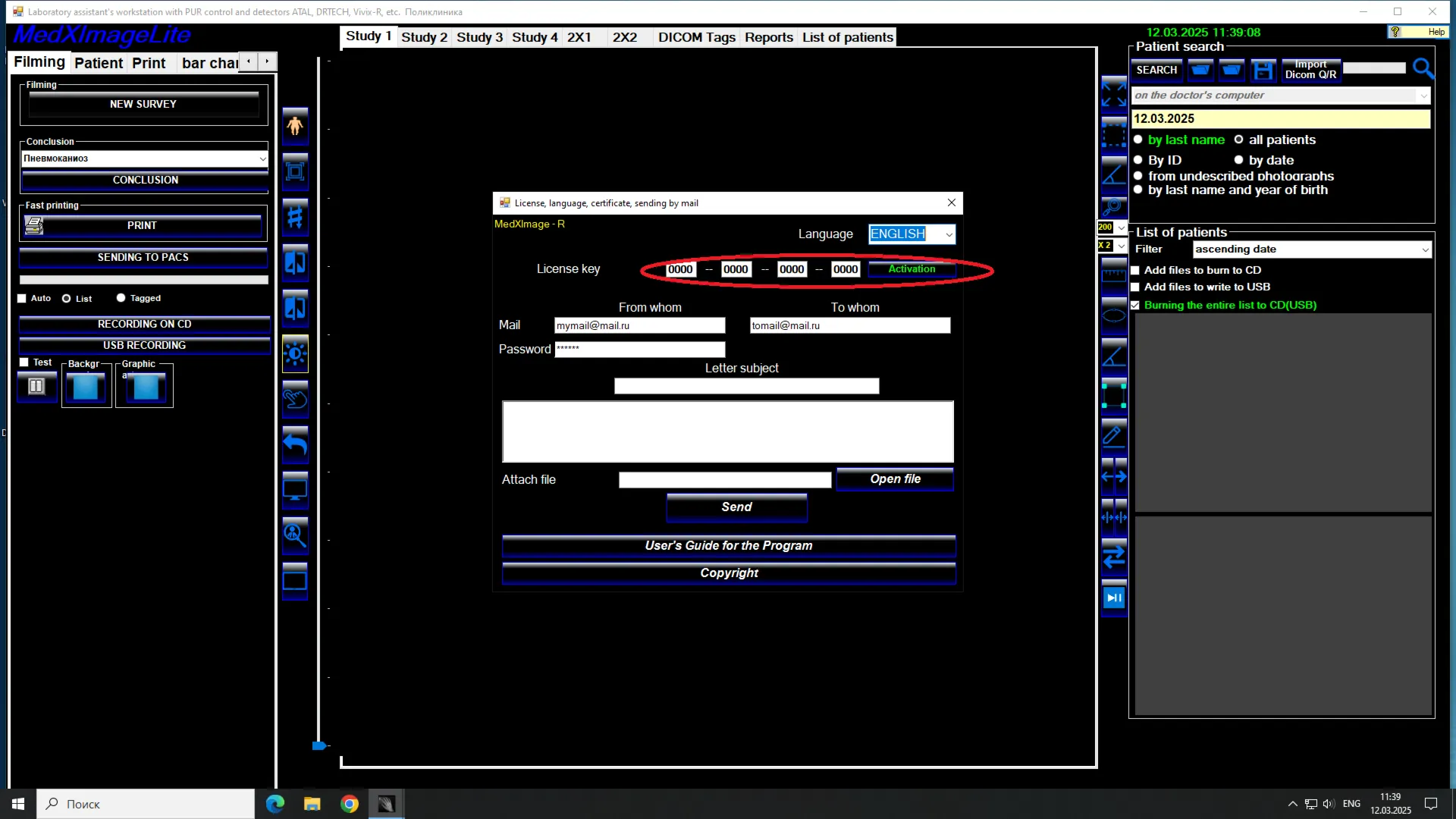1456x819 pixels.
Task: Enable Add files to burn to CD
Action: pos(1135,271)
